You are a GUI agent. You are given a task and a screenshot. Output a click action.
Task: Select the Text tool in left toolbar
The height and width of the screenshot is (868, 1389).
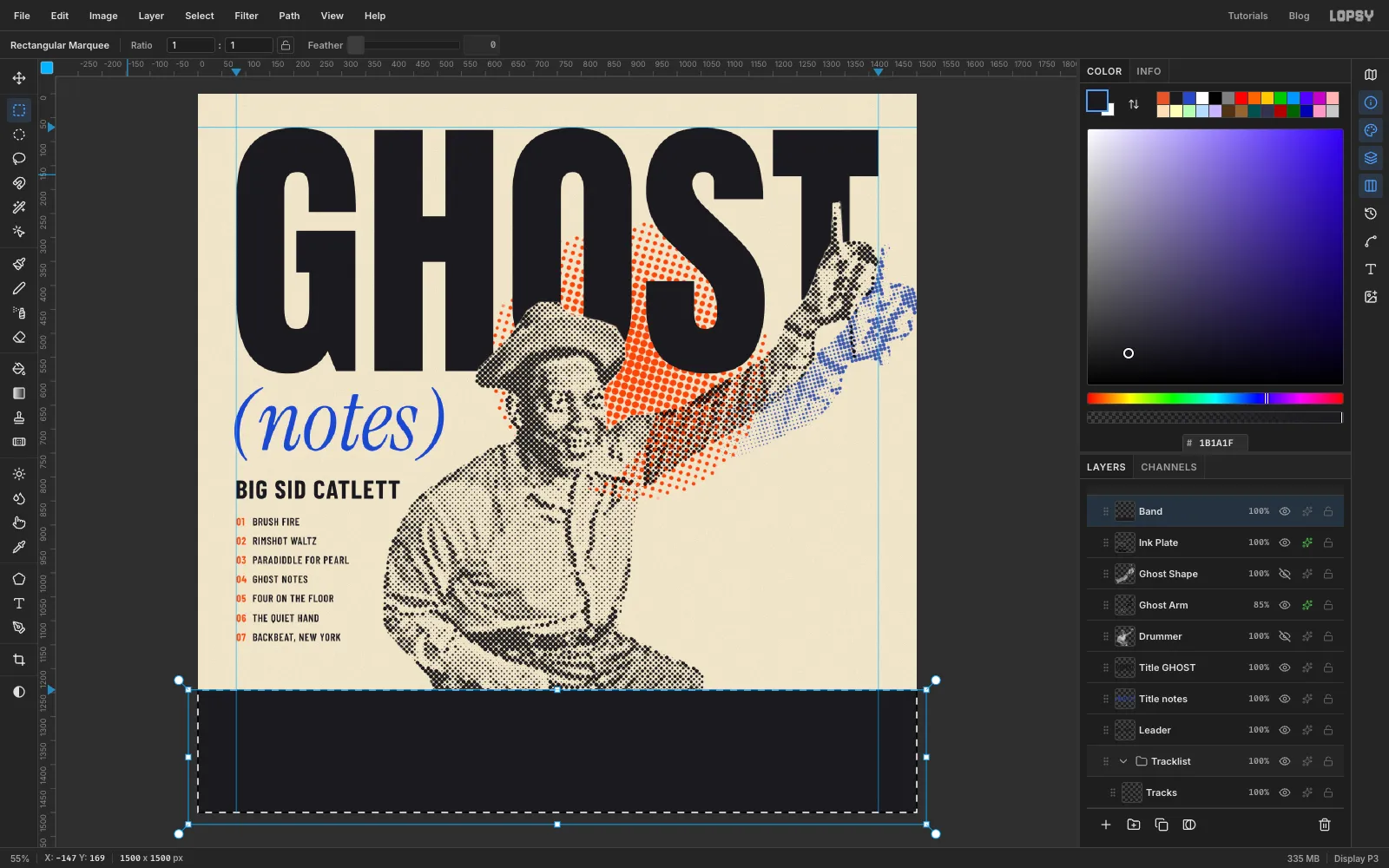(x=19, y=603)
